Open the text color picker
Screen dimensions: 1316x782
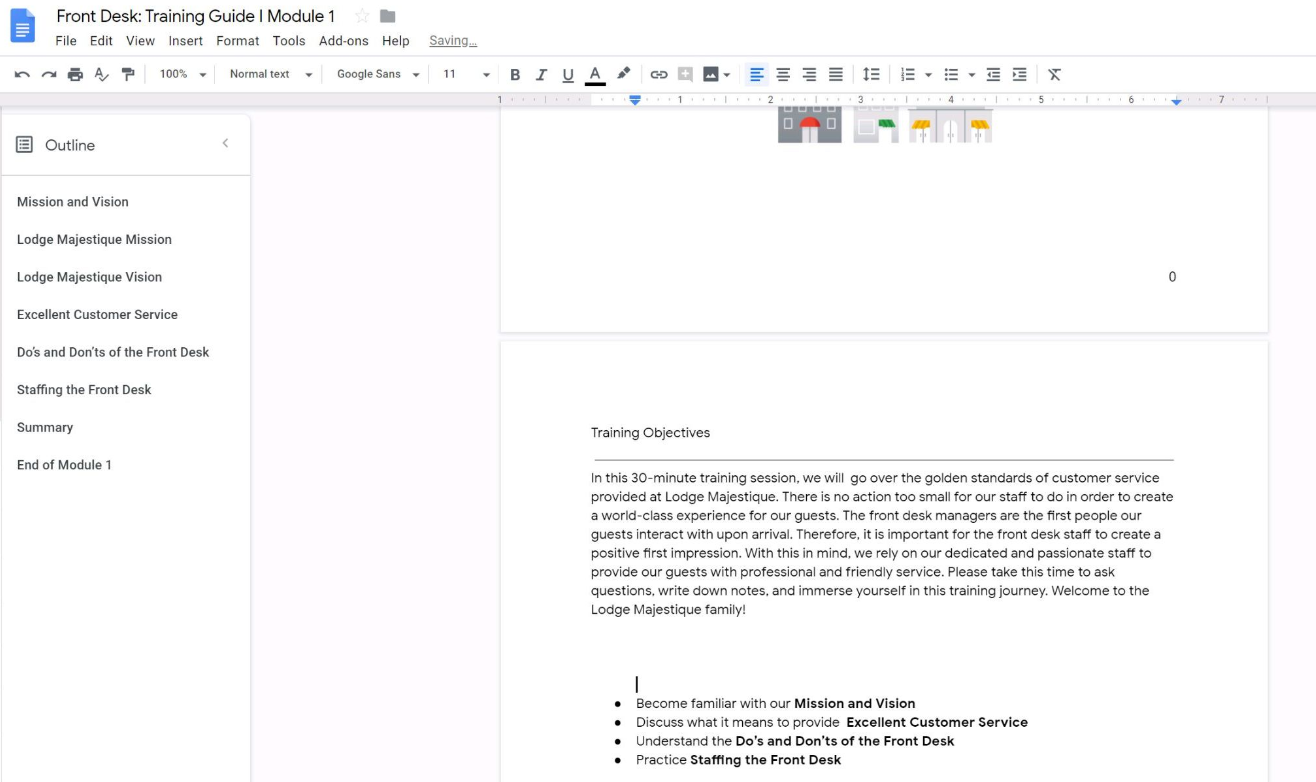[x=595, y=74]
